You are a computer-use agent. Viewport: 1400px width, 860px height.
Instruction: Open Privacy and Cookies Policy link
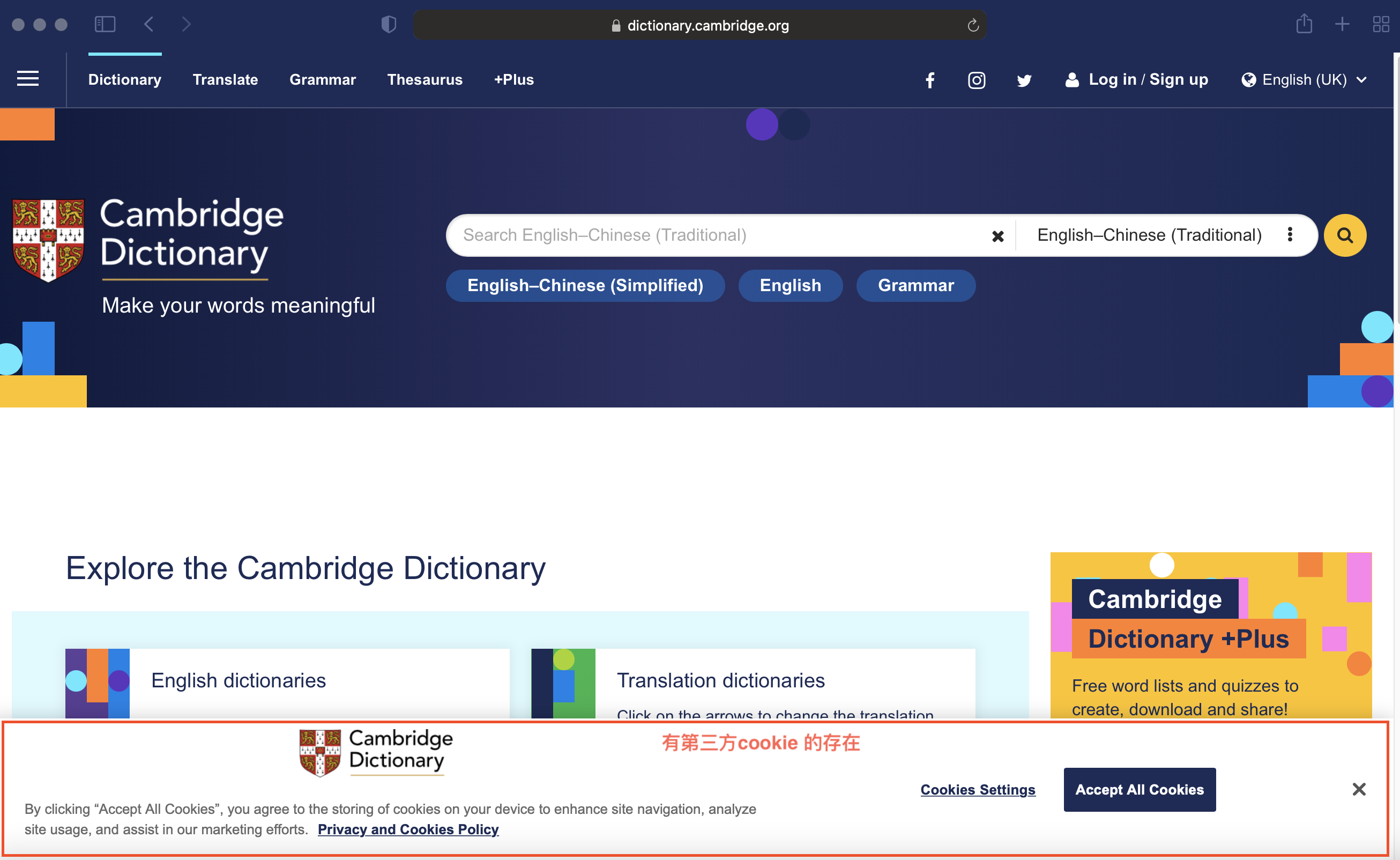[408, 829]
